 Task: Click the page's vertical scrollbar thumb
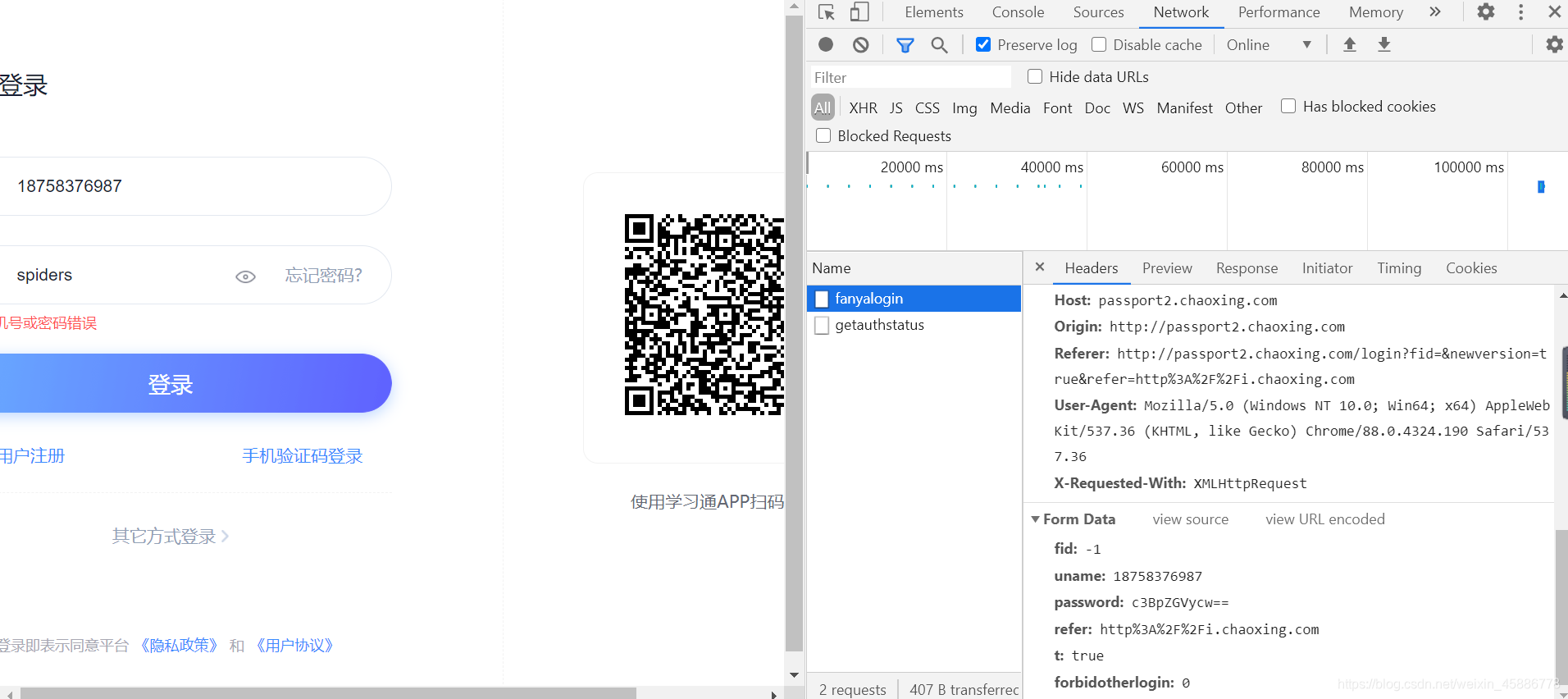click(x=793, y=332)
